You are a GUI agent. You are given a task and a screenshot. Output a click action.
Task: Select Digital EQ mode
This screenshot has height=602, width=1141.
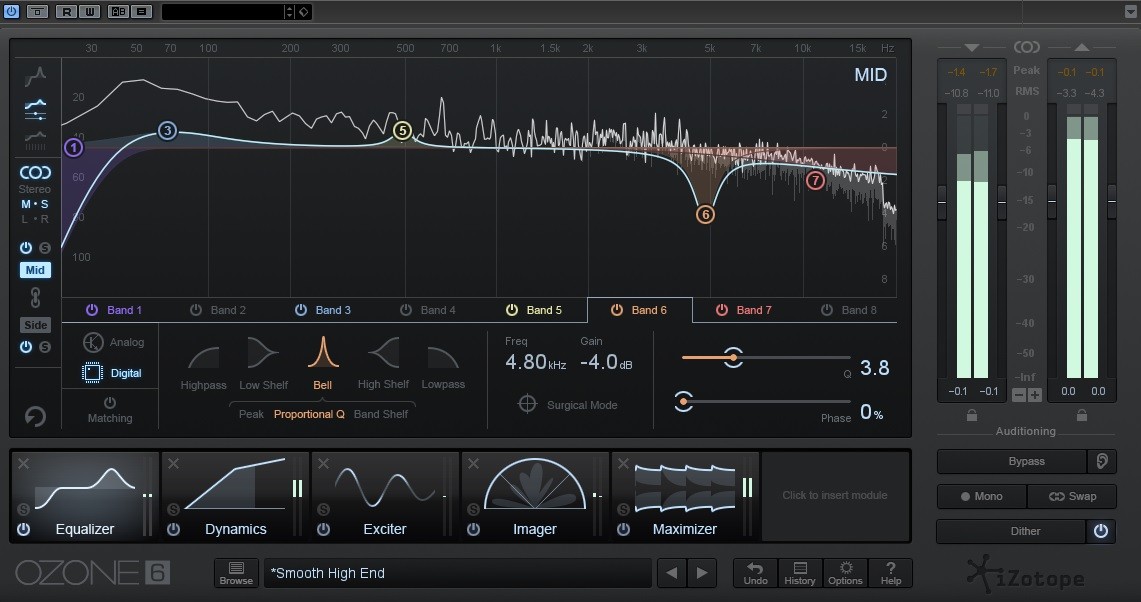pos(112,373)
